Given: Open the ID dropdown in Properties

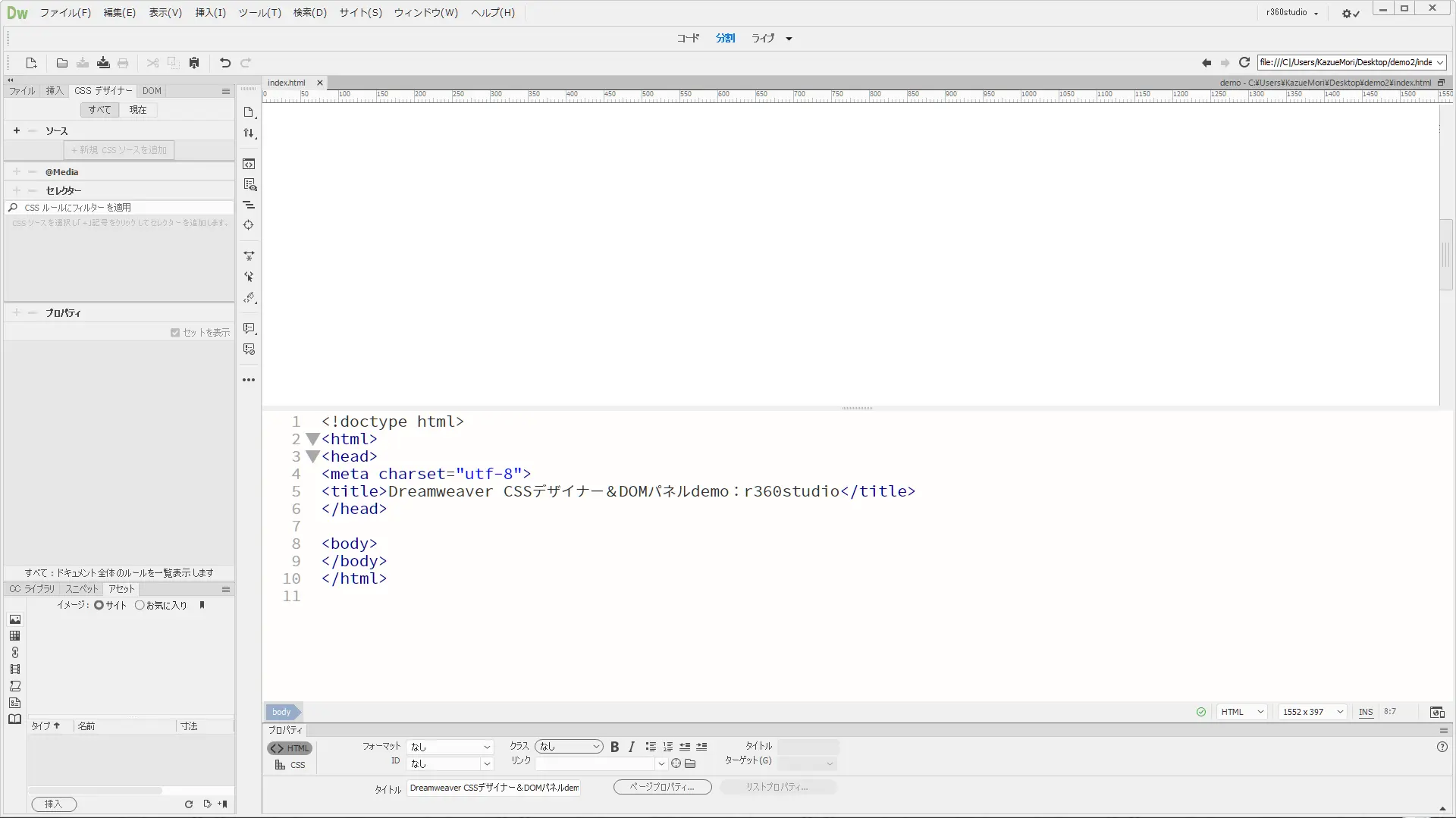Looking at the screenshot, I should [x=450, y=763].
